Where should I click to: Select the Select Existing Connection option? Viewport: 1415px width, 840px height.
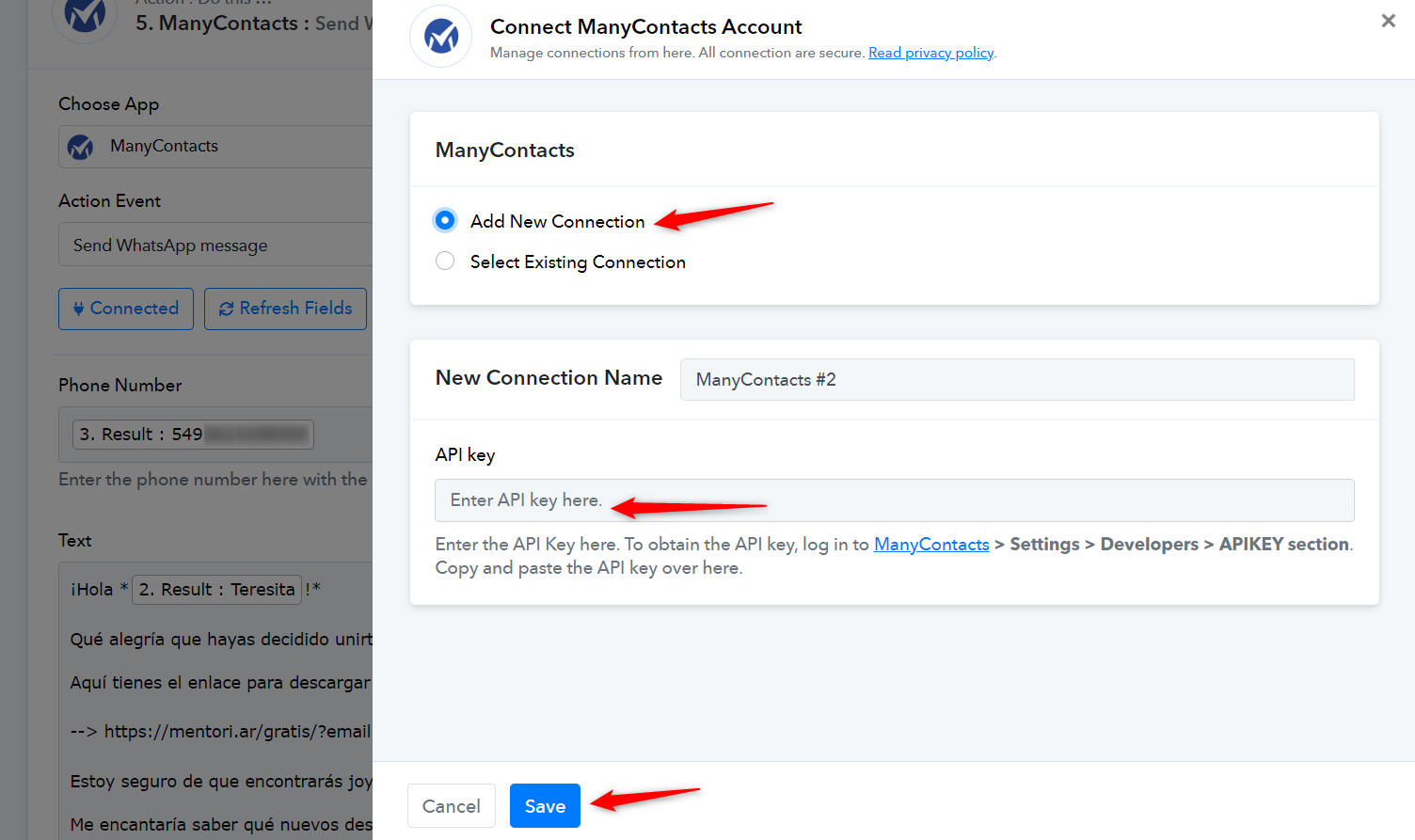tap(445, 261)
